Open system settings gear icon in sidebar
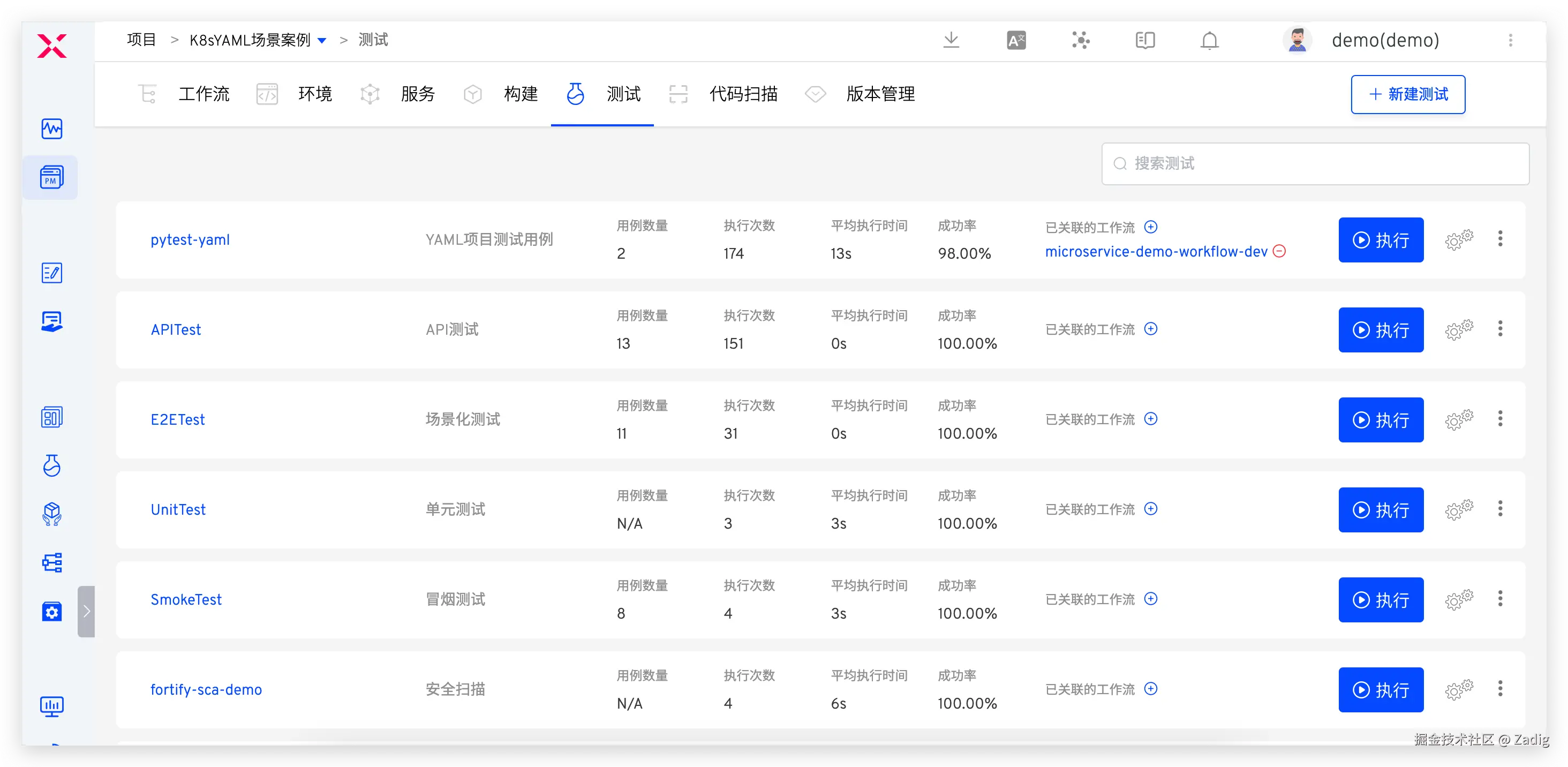This screenshot has width=1568, height=767. [x=52, y=611]
